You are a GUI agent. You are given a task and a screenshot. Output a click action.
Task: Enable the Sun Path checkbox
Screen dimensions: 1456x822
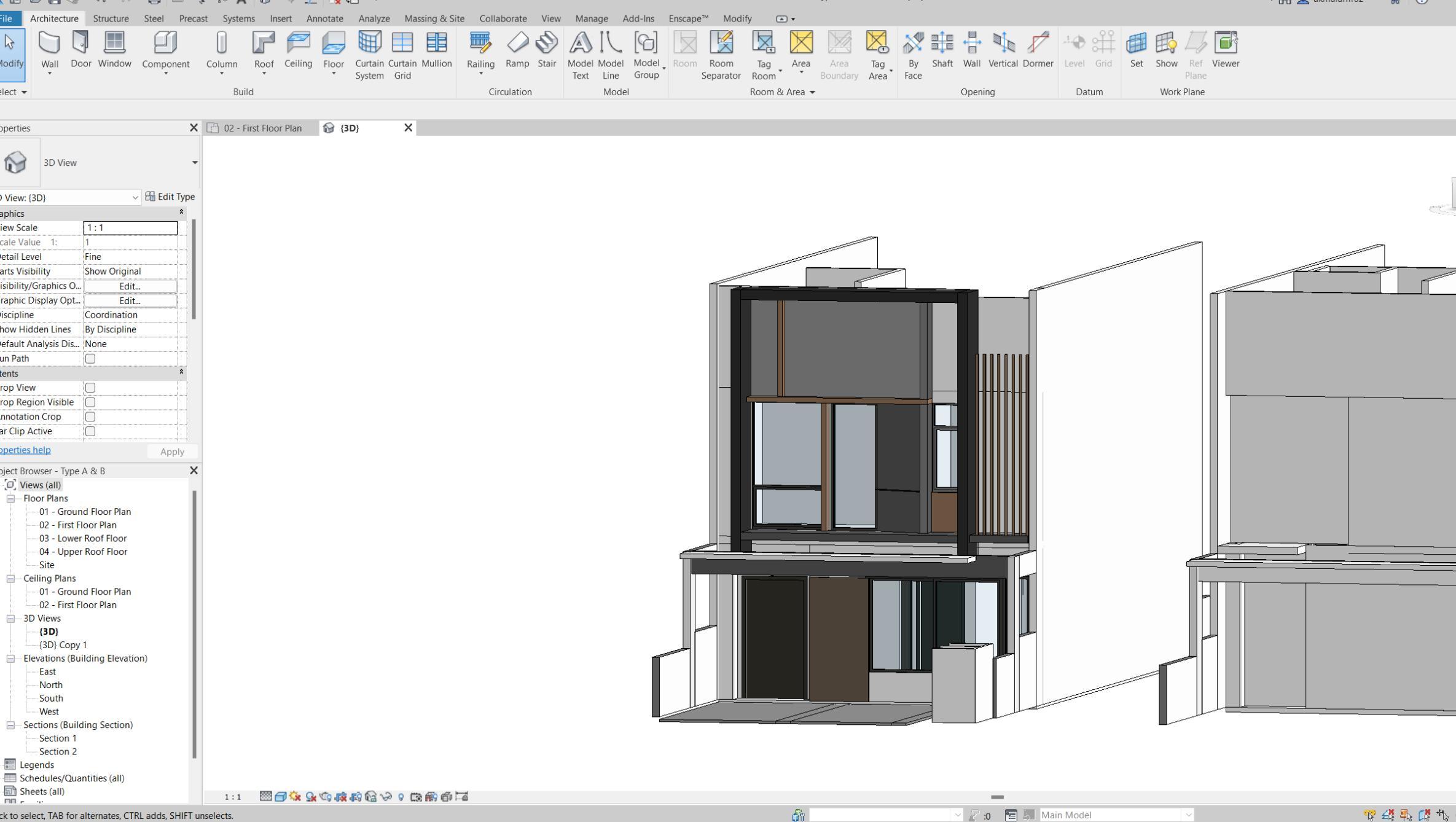(90, 359)
